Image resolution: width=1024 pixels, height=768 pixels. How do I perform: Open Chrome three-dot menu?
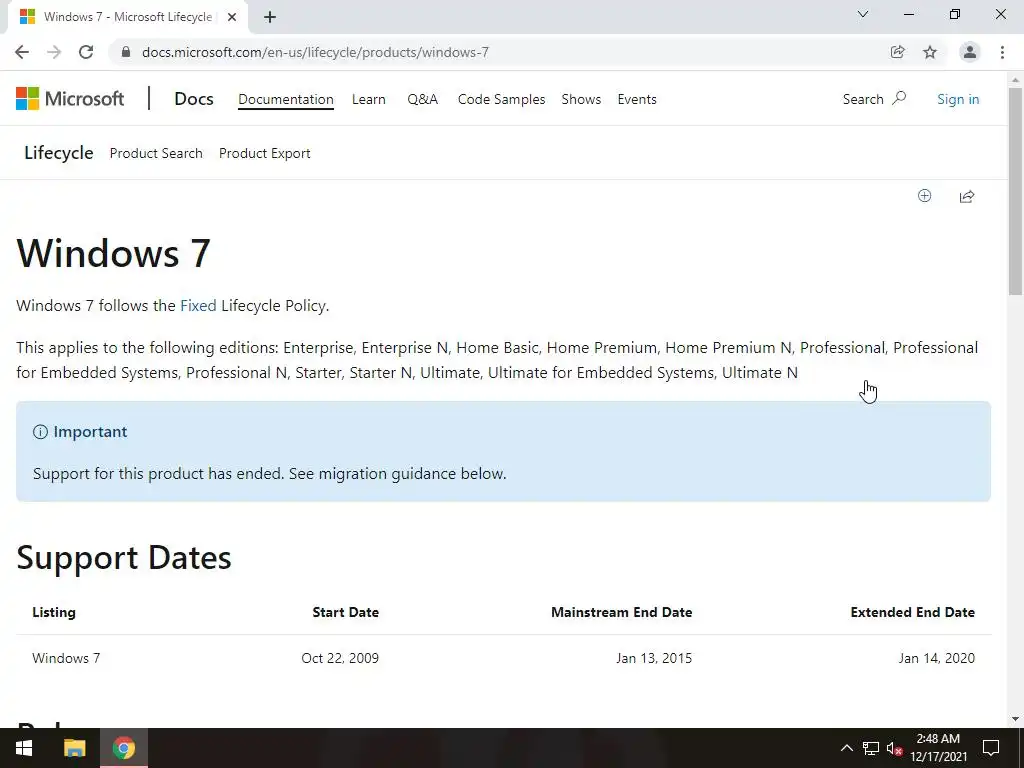1002,52
